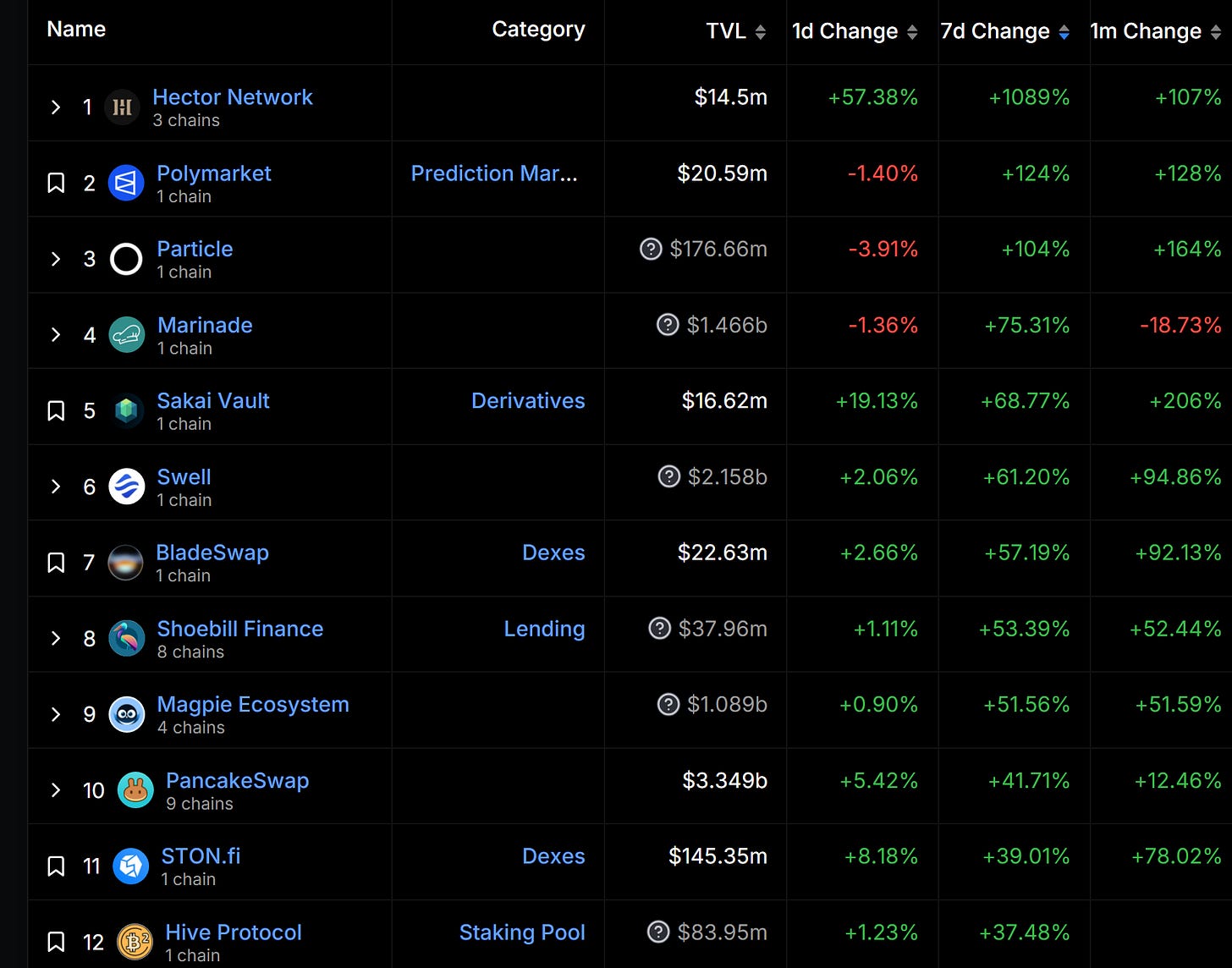The height and width of the screenshot is (968, 1232).
Task: Click the Particle circle logo
Action: click(x=126, y=259)
